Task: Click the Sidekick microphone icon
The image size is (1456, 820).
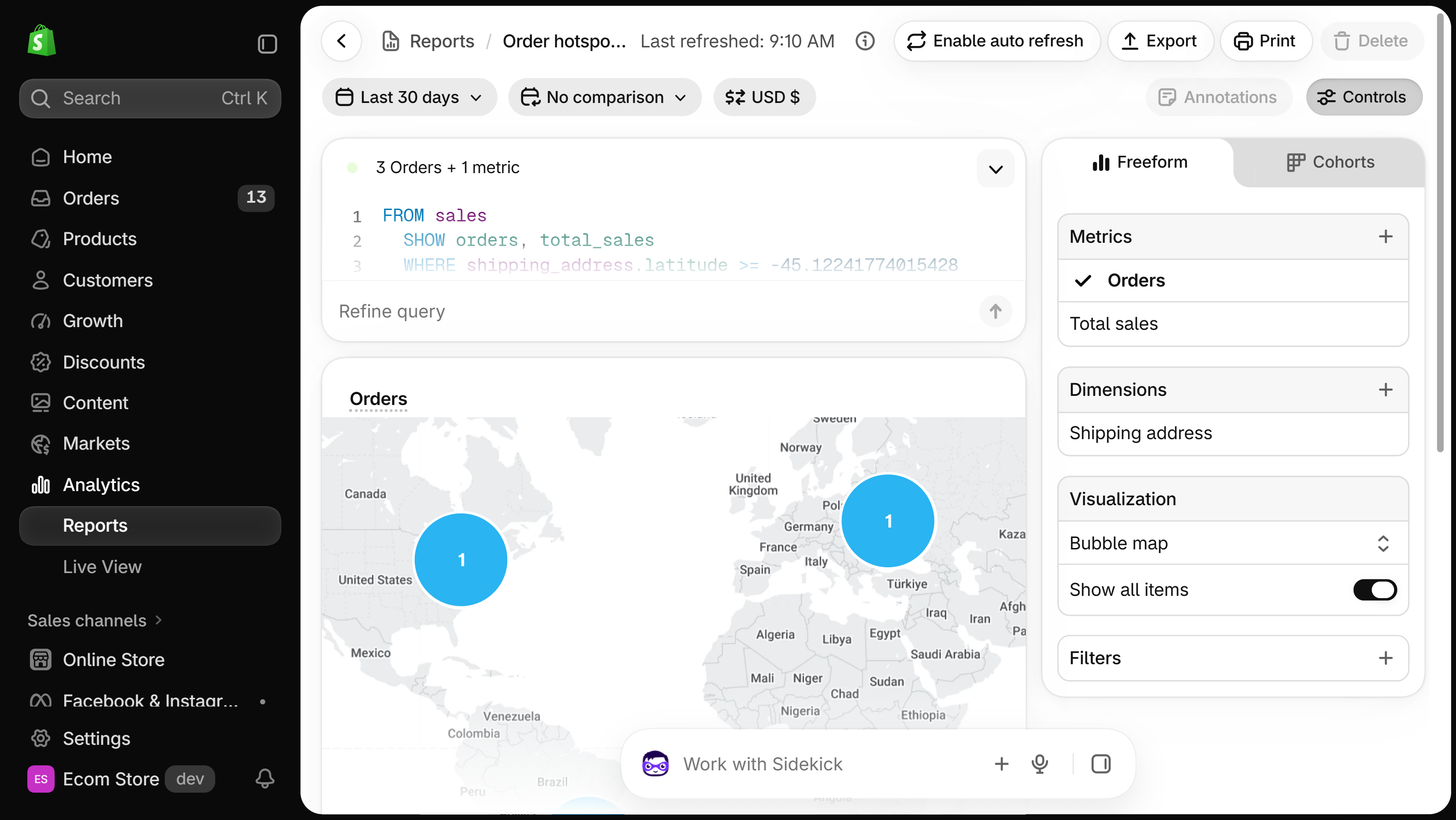Action: 1039,764
